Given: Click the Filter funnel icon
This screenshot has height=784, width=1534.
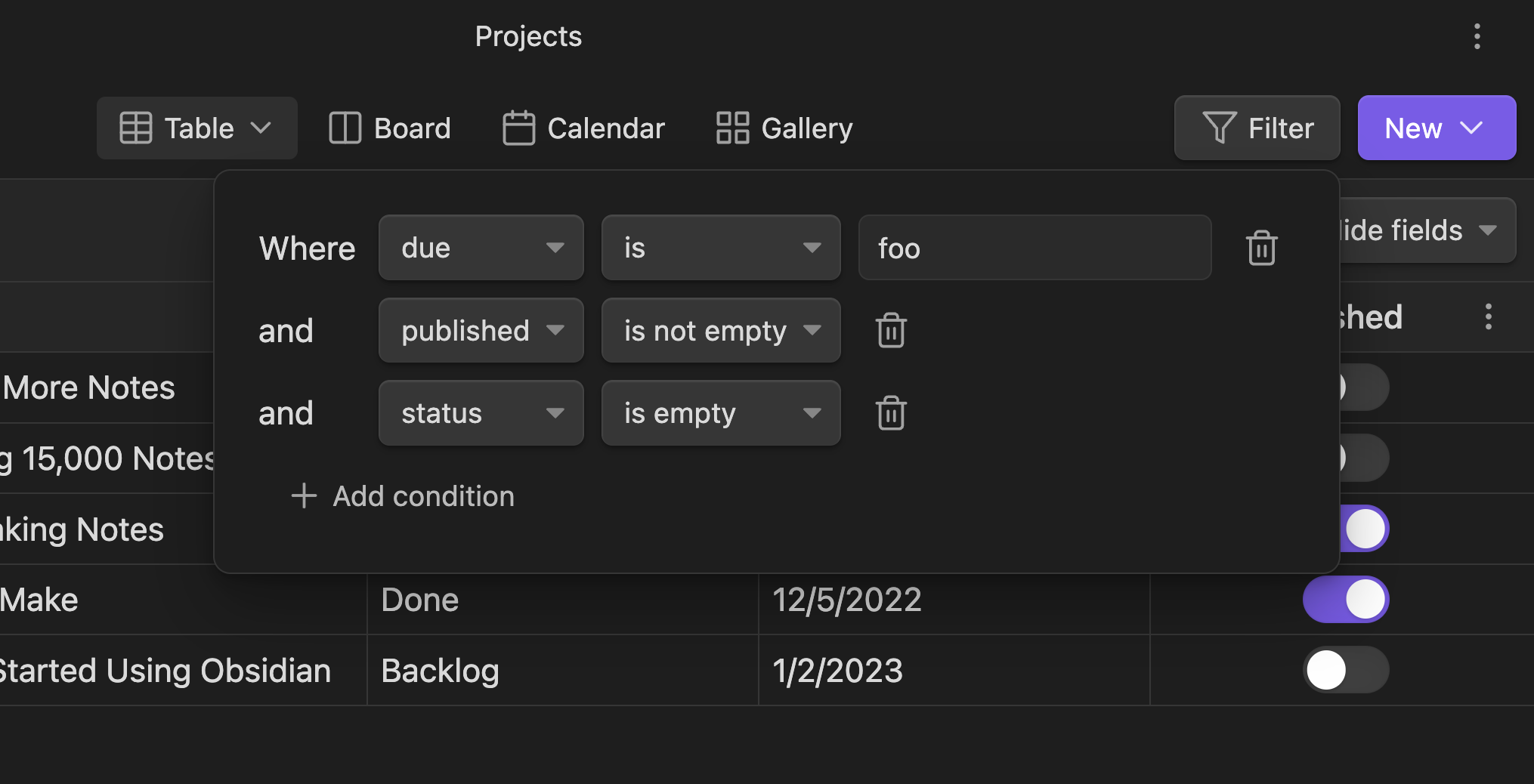Looking at the screenshot, I should [1218, 128].
